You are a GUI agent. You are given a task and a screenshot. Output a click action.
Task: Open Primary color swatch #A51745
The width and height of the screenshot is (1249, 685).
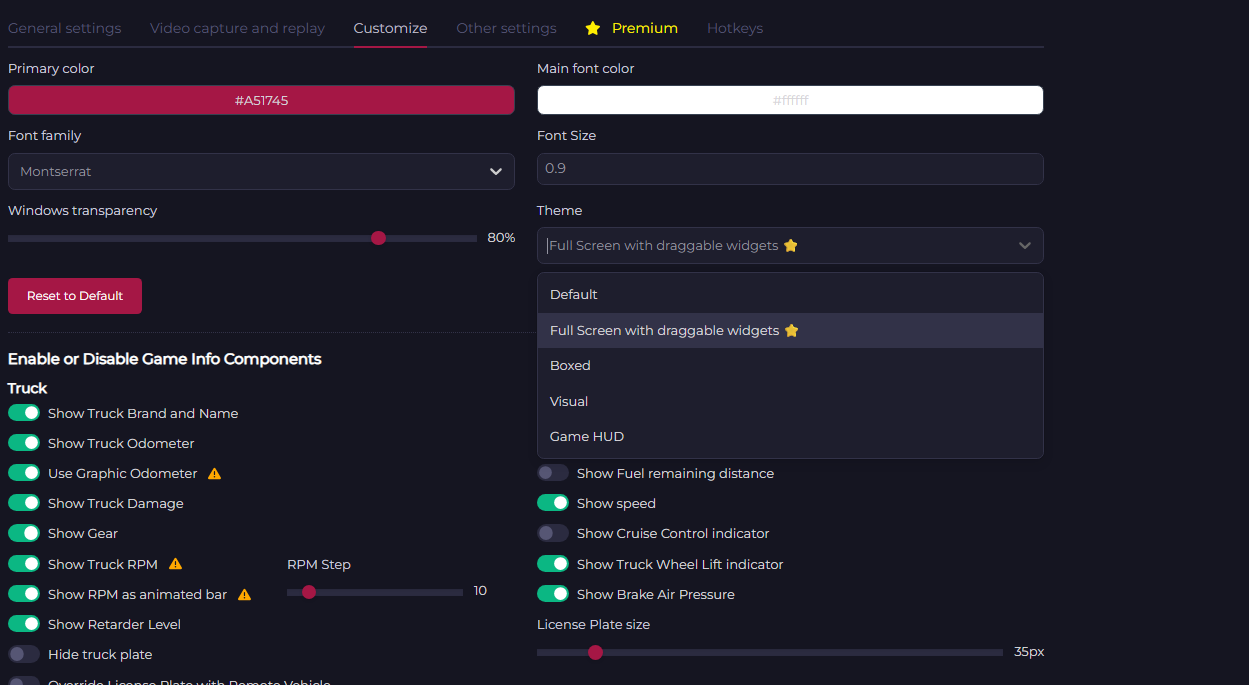(x=261, y=100)
